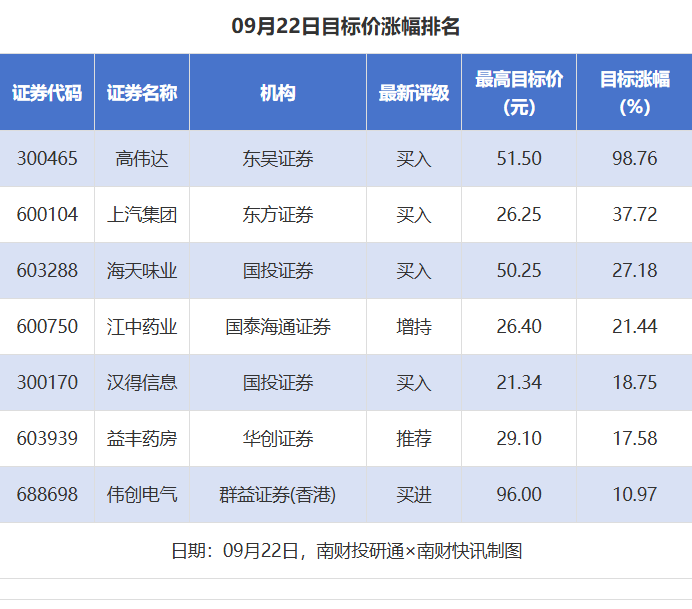Click the 证券名称 column header
The image size is (692, 609).
click(142, 93)
